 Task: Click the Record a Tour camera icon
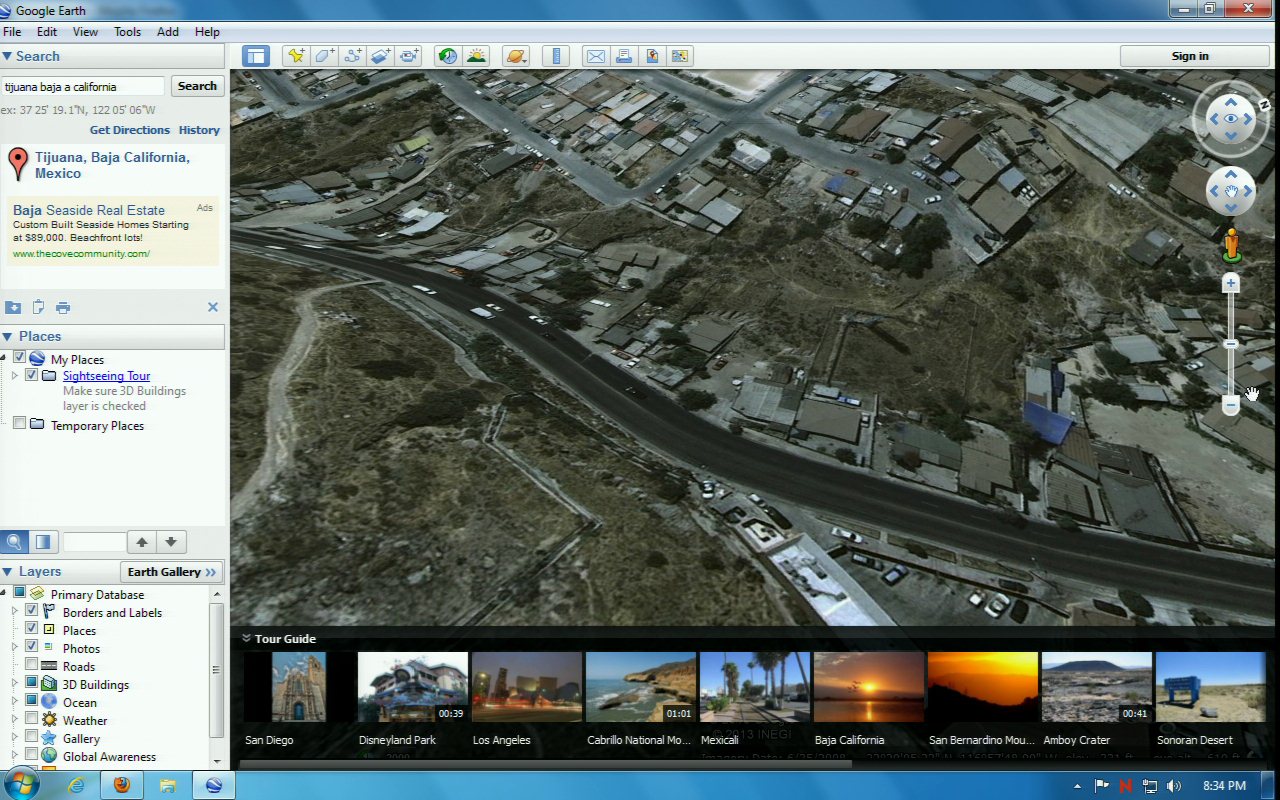tap(409, 56)
